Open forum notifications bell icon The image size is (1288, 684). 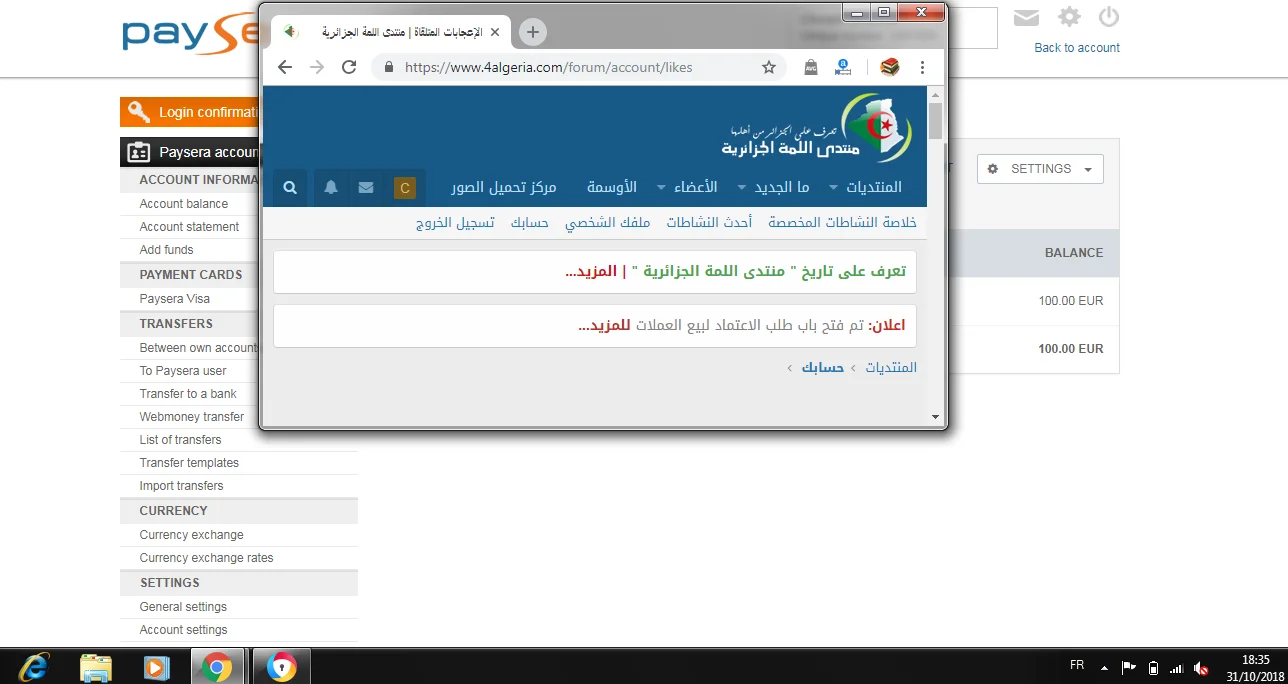point(331,188)
